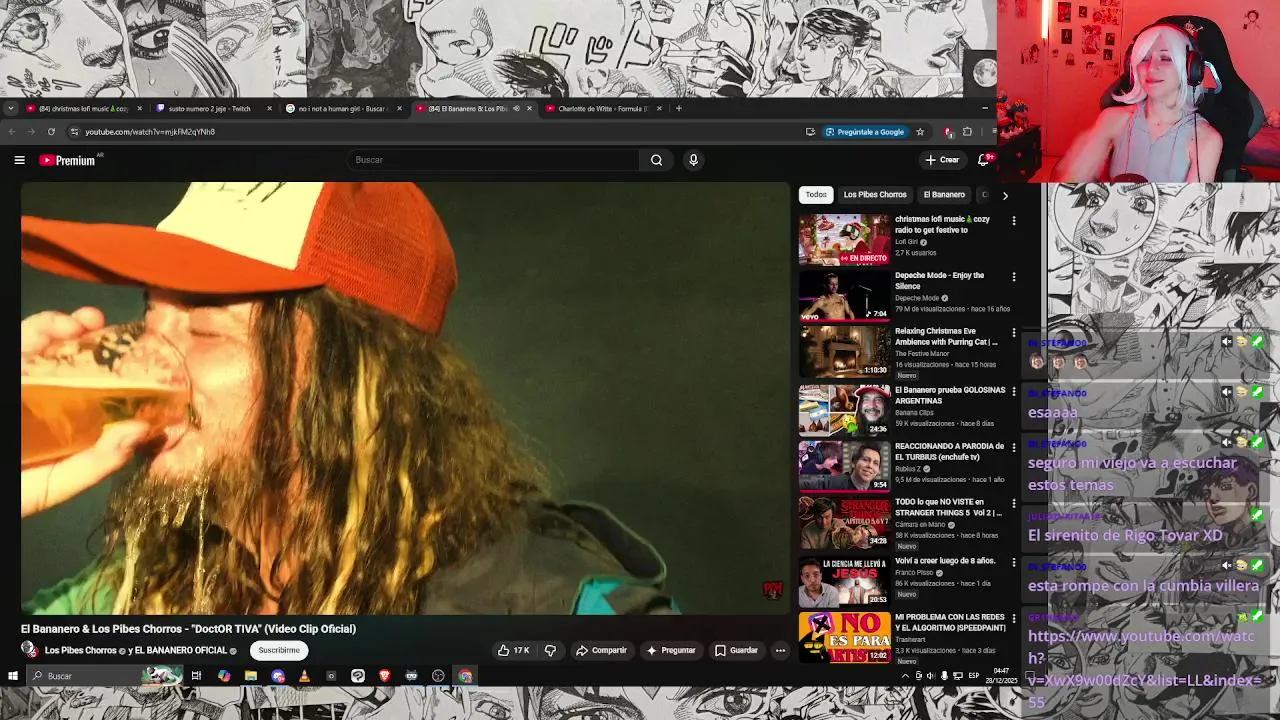Reload the page in browser toolbar
This screenshot has height=720, width=1280.
tap(51, 131)
